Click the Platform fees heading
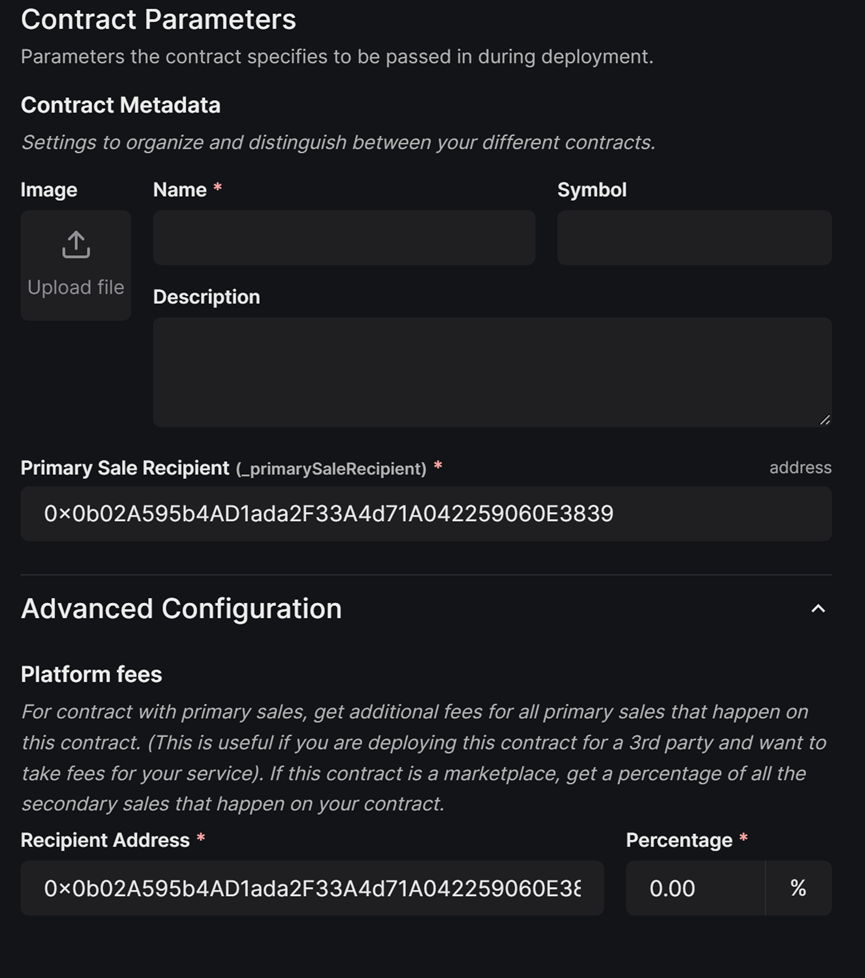 point(91,675)
